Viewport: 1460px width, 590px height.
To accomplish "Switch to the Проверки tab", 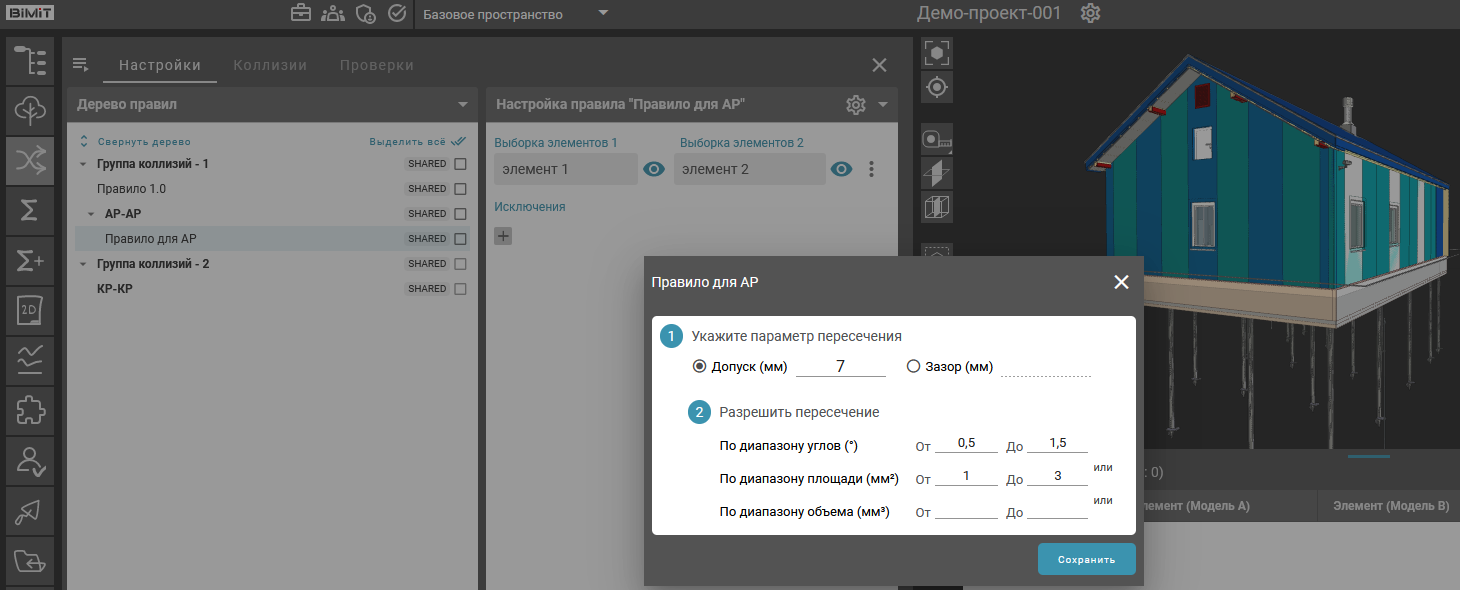I will click(x=376, y=65).
